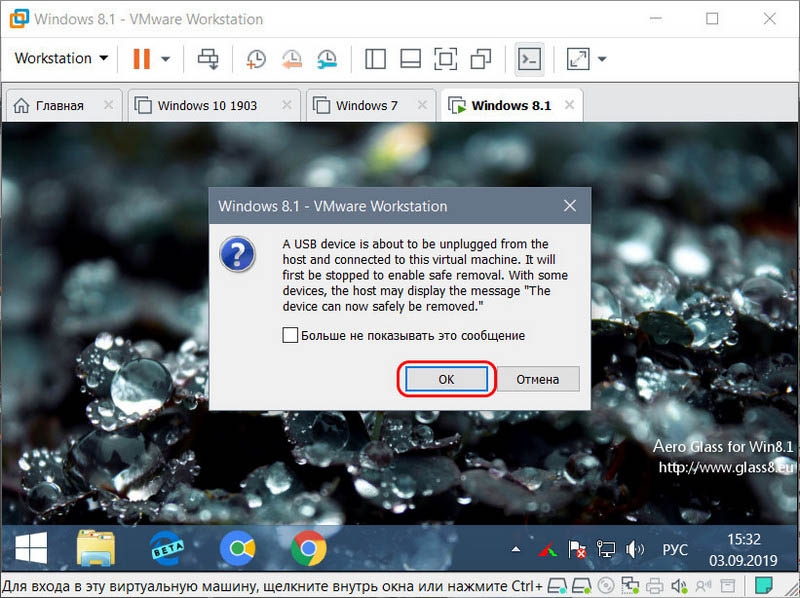
Task: Open the Workstation menu
Action: 61,58
